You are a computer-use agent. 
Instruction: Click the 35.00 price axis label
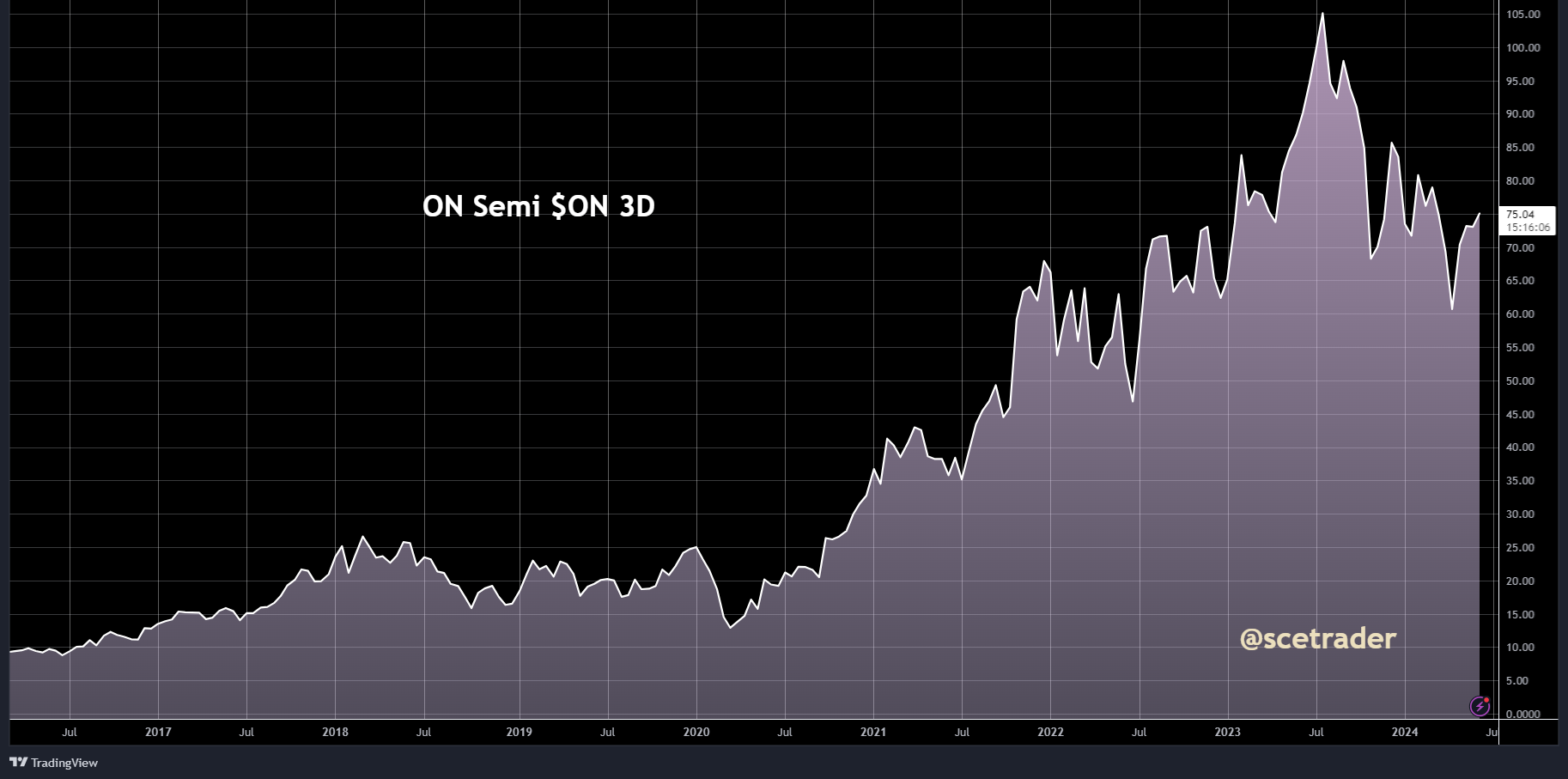click(1521, 481)
